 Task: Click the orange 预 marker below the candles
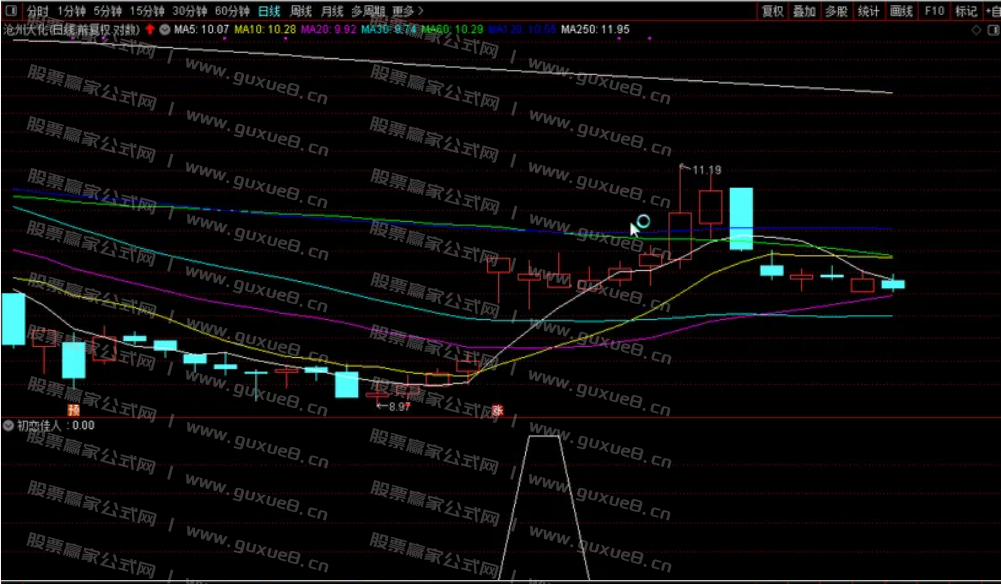click(73, 410)
